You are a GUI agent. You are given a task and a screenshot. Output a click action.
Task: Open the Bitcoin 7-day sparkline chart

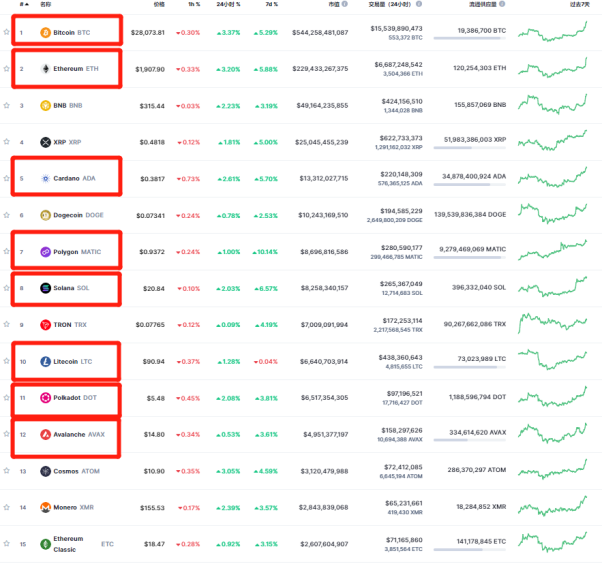coord(552,32)
